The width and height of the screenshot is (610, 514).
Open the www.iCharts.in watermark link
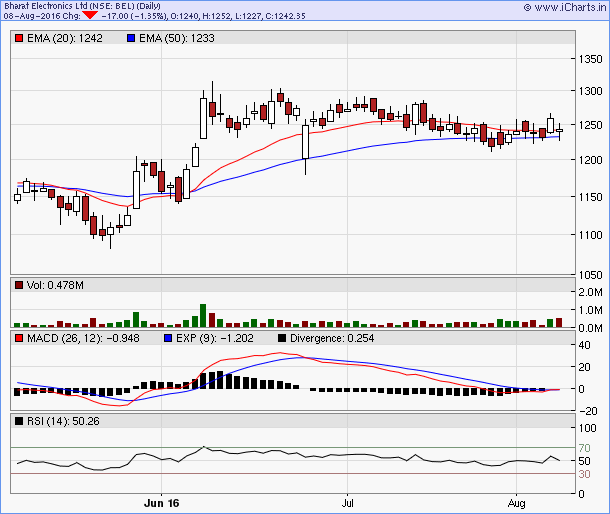[x=565, y=7]
